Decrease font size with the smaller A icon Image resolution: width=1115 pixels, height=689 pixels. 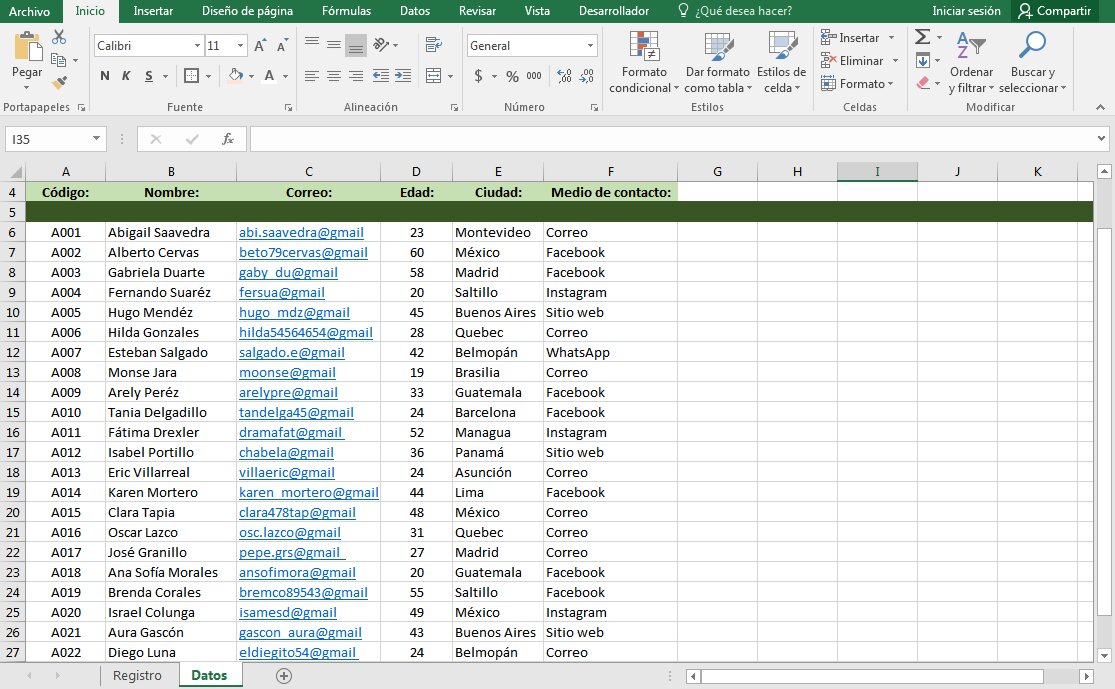[282, 46]
